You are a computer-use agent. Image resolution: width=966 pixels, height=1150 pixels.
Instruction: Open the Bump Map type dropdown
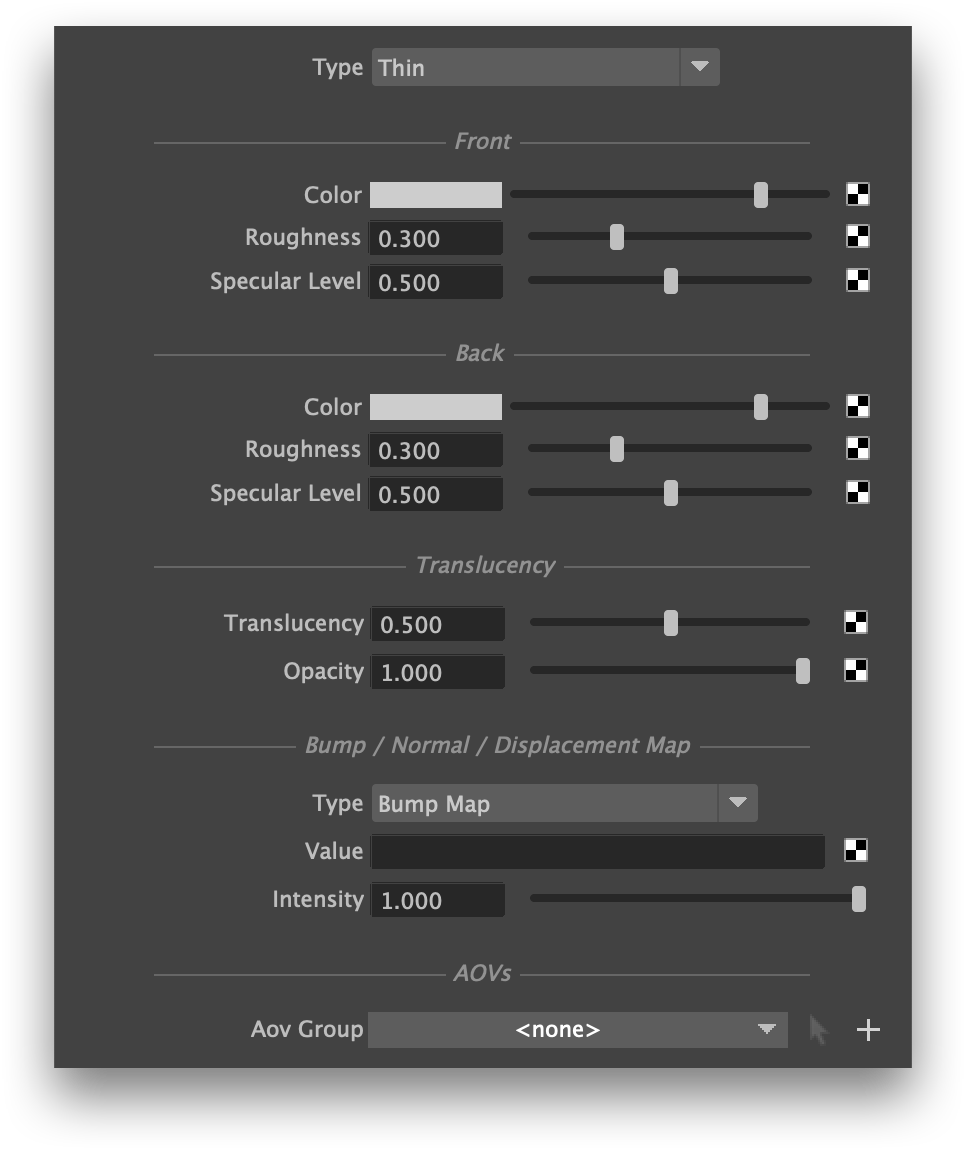click(564, 803)
